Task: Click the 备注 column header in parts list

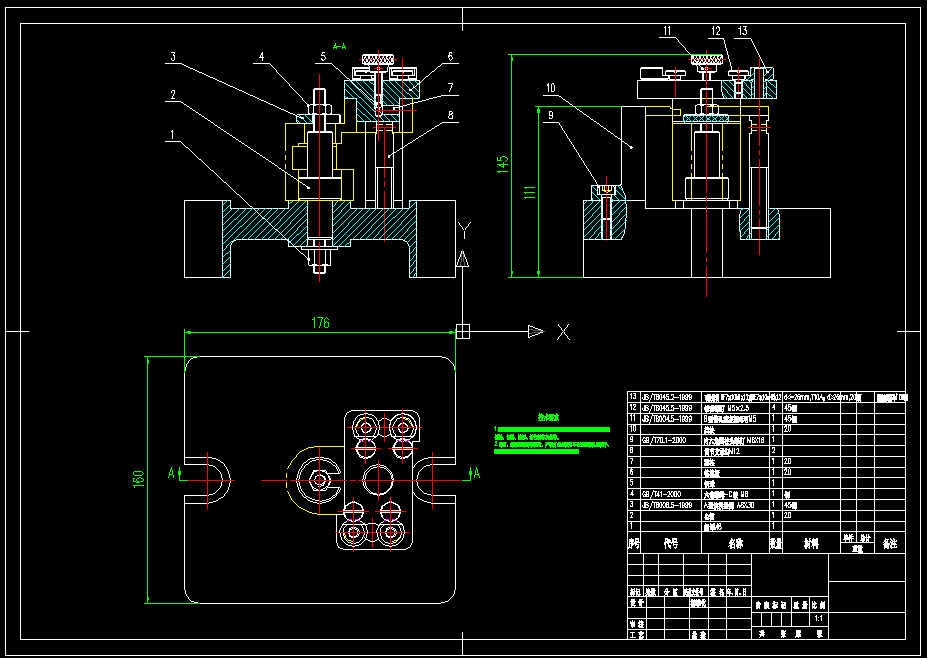Action: [x=890, y=544]
